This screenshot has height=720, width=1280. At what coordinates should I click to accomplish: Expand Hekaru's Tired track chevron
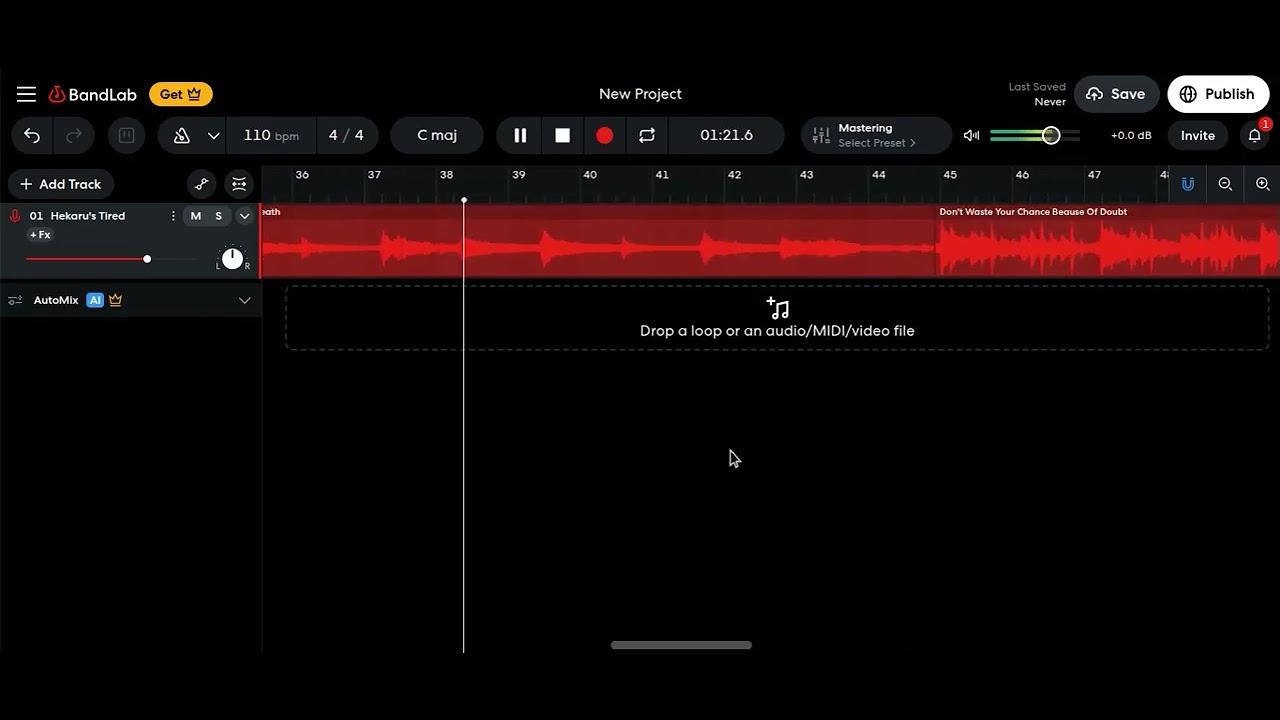pos(244,216)
